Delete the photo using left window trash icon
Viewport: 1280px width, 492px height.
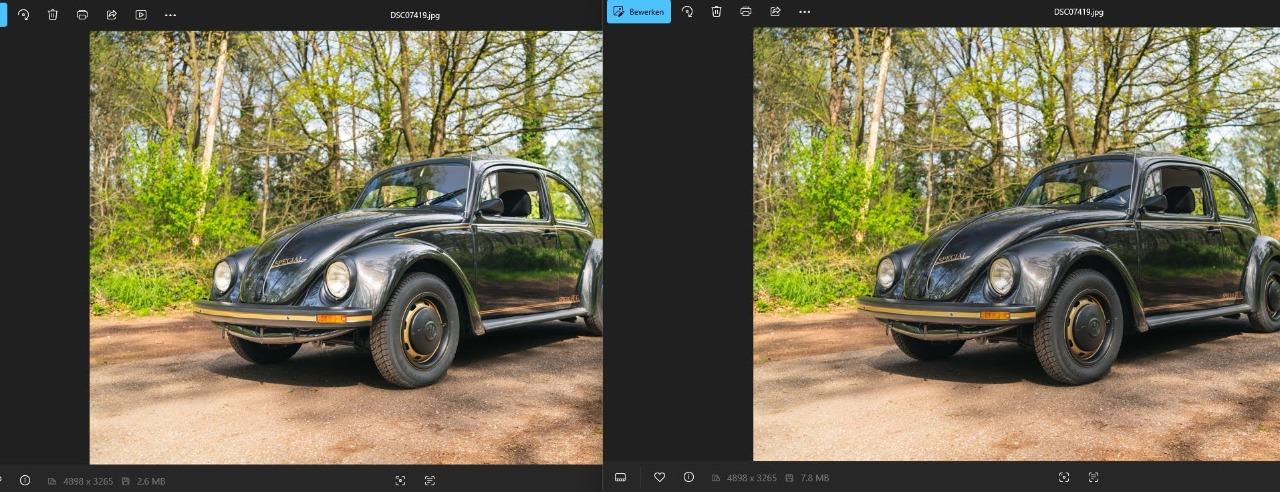tap(53, 15)
